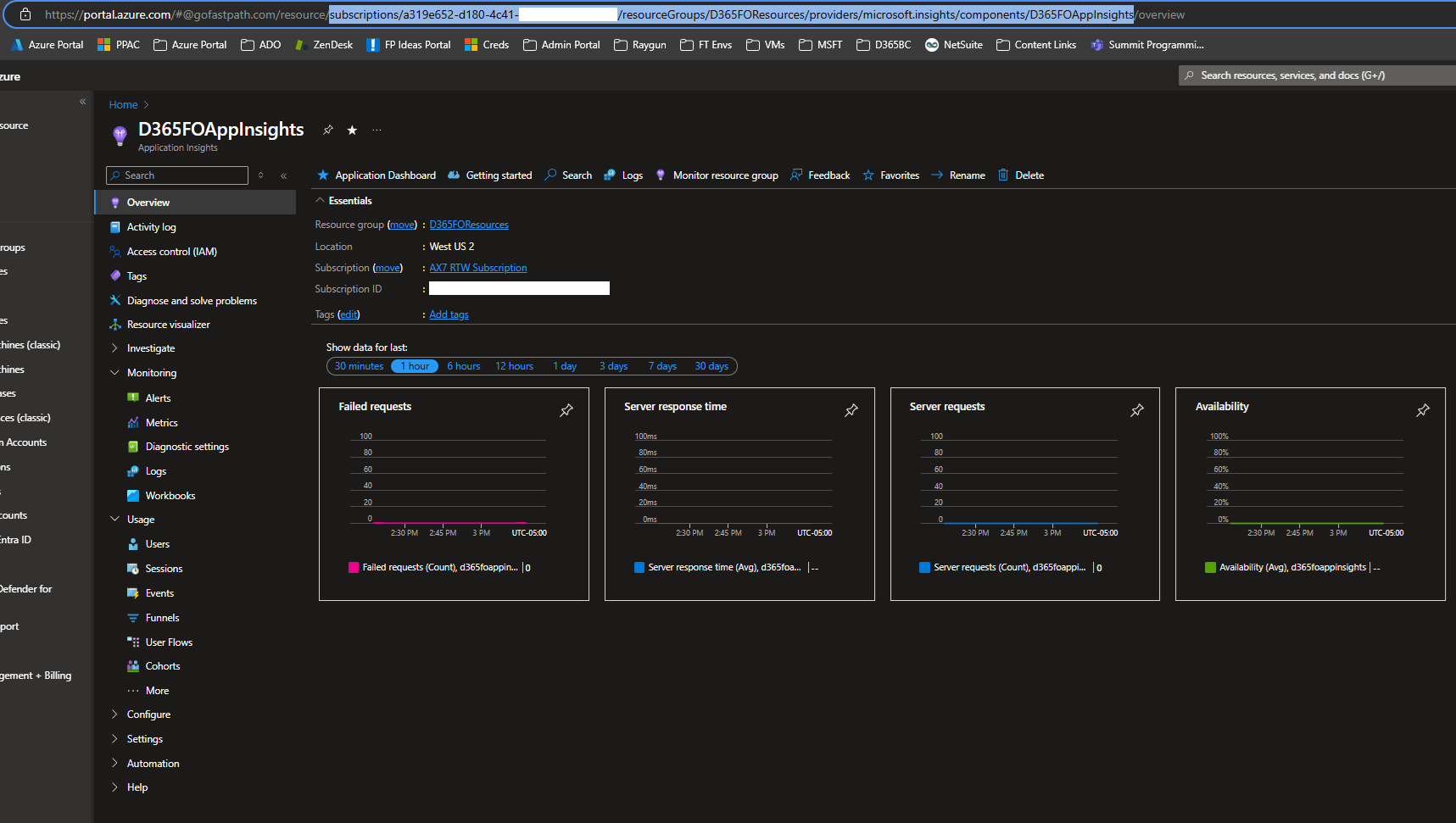1456x823 pixels.
Task: Expand the Investigate menu group
Action: coord(114,348)
